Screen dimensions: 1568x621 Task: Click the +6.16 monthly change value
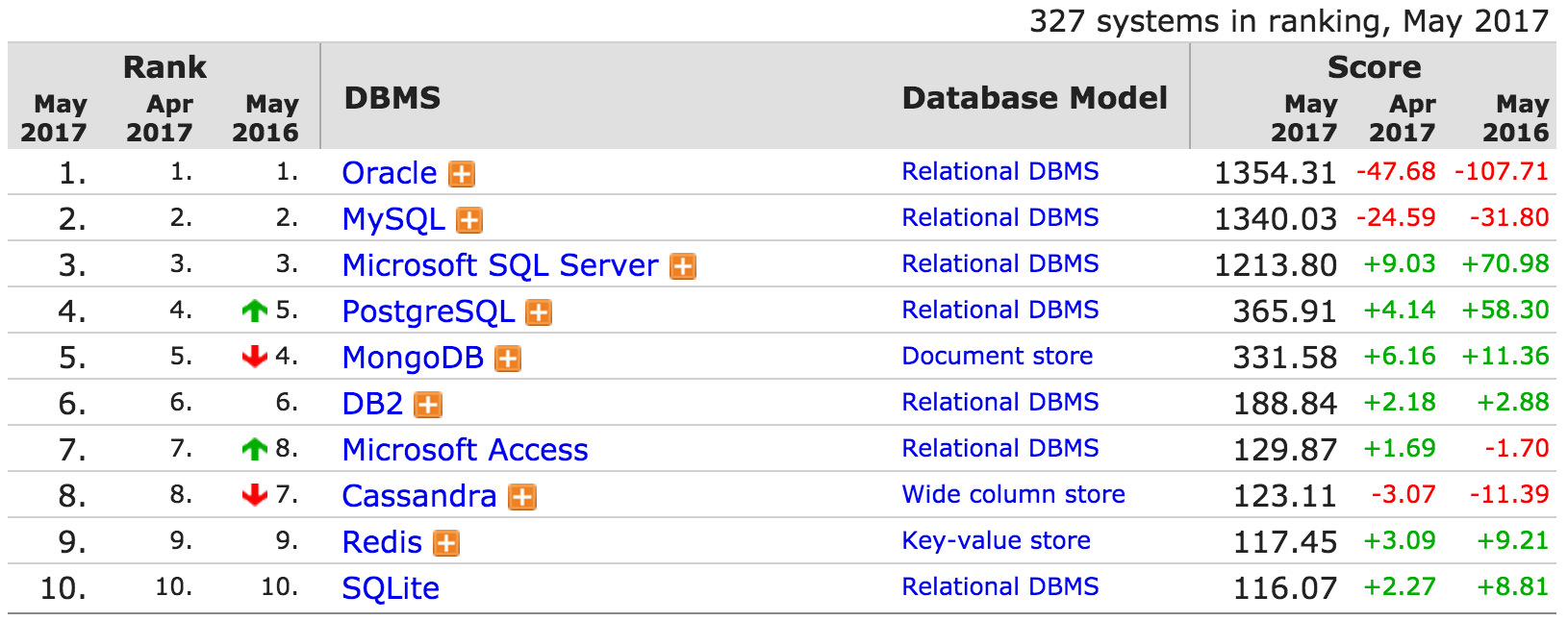coord(1400,356)
